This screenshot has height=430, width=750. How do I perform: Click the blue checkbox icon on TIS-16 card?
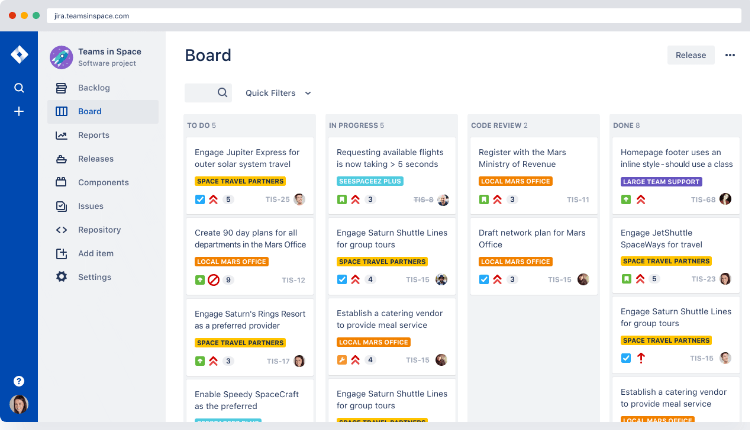pos(626,358)
